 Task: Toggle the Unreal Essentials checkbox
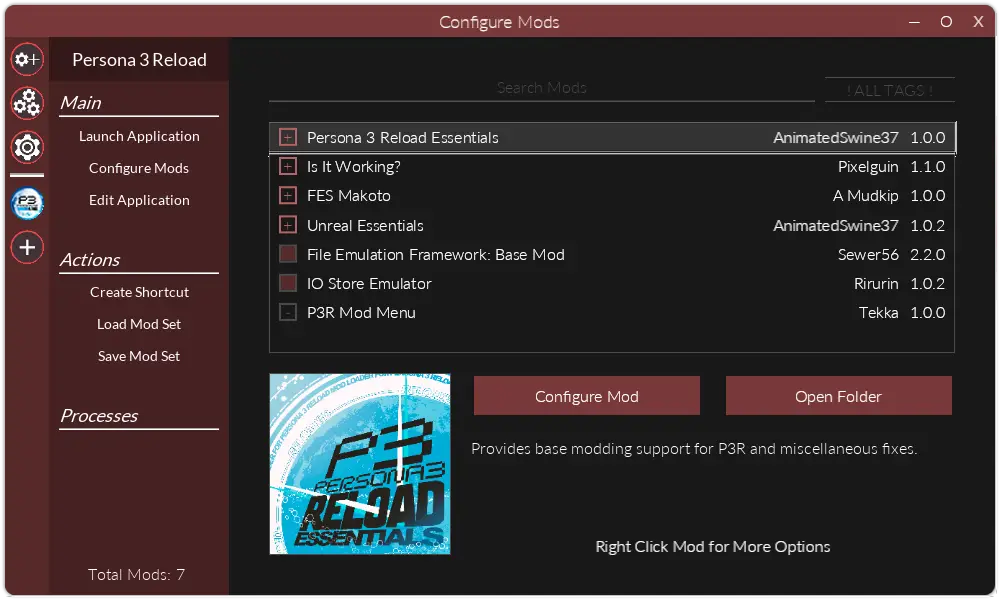coord(288,225)
